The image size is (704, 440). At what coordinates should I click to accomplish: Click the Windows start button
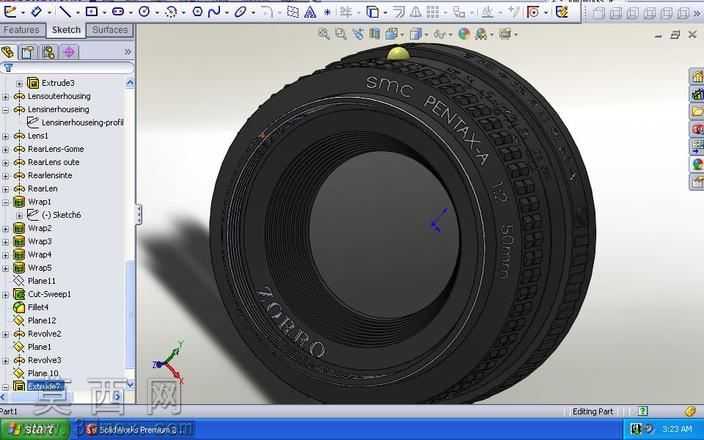(x=35, y=429)
